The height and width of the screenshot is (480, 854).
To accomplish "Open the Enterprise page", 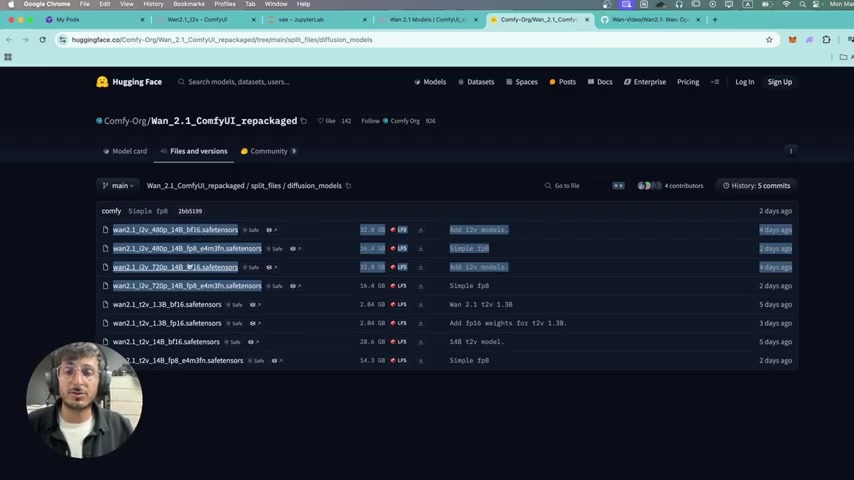I will coord(645,82).
